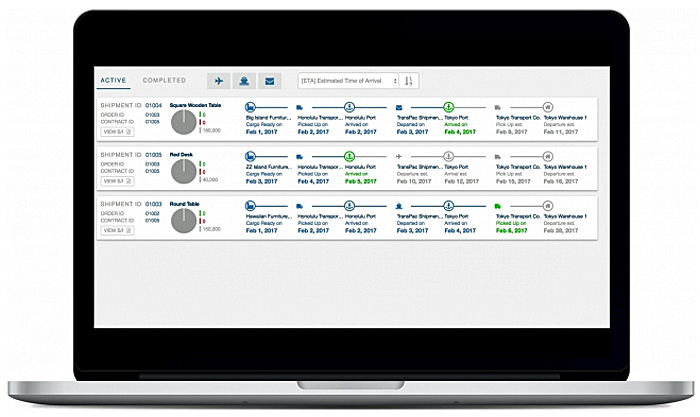Click Honolulu Port anchor icon in Round Table row
This screenshot has height=417, width=700.
350,206
